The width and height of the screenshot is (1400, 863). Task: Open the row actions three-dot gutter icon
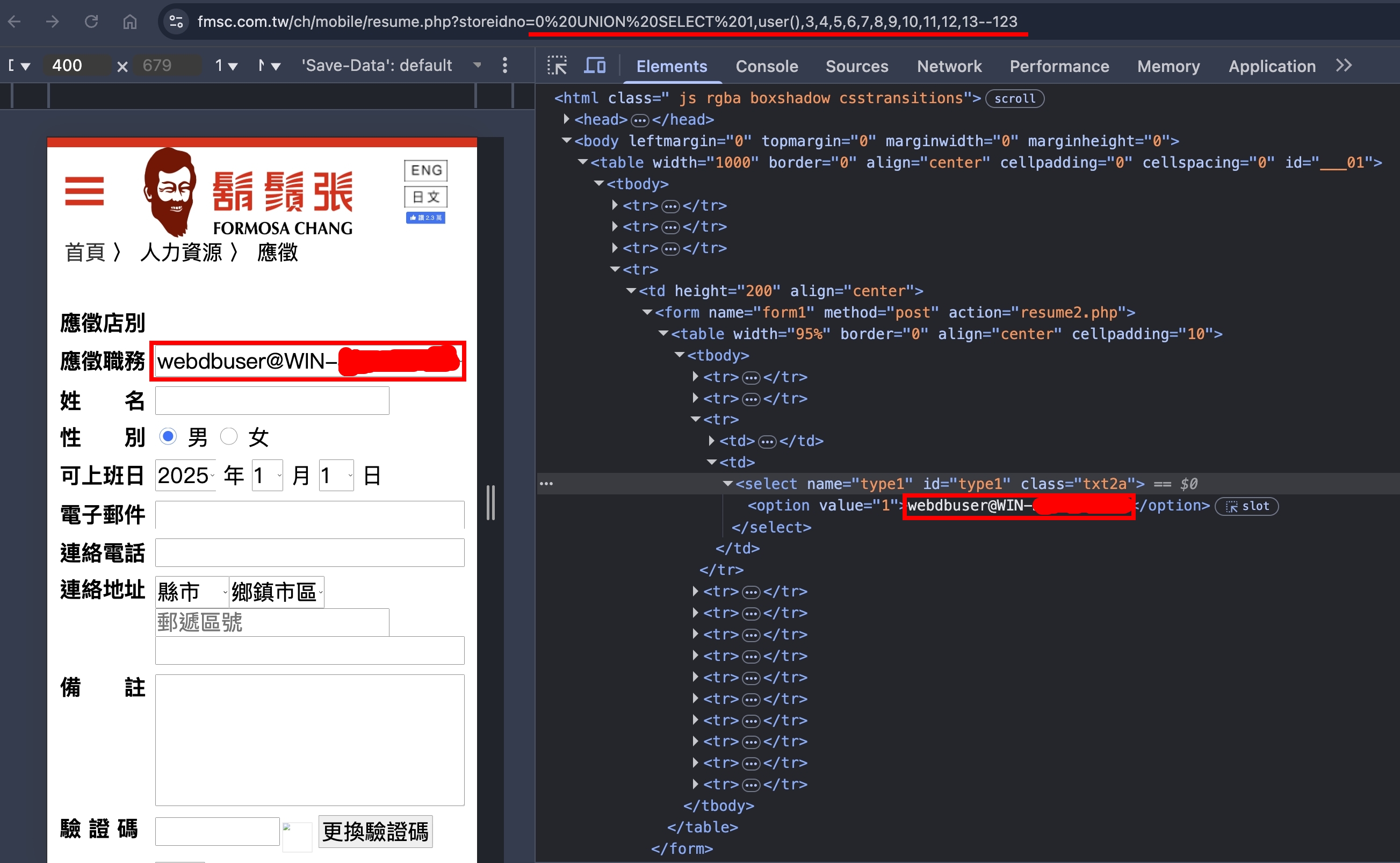pos(546,484)
